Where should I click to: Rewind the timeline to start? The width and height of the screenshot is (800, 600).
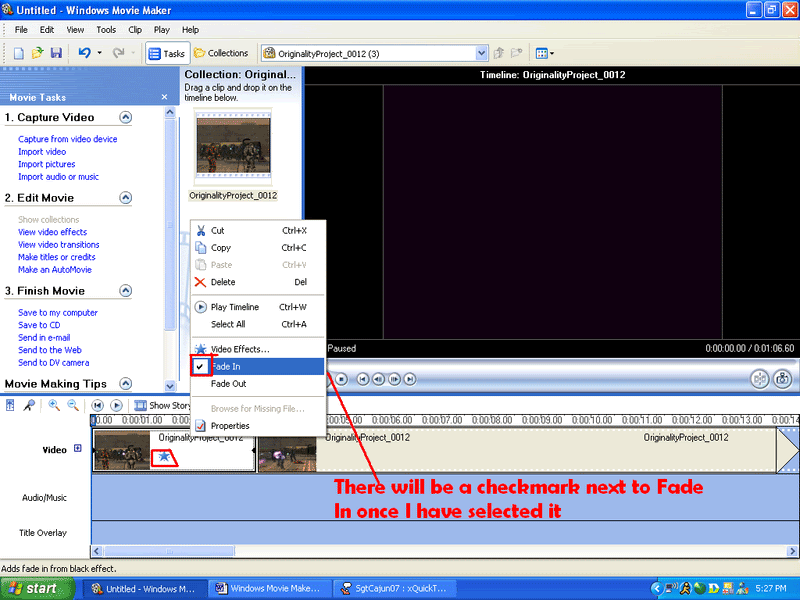click(x=98, y=405)
